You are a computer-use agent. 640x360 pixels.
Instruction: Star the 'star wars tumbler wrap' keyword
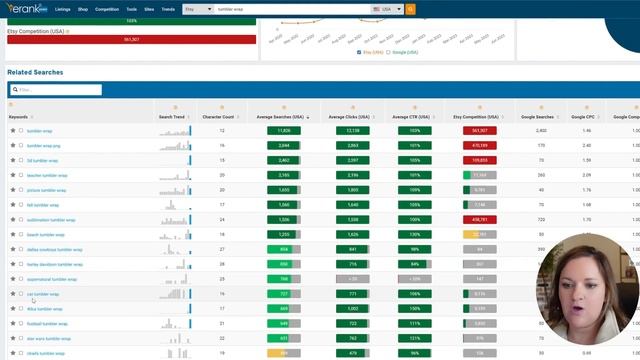click(x=13, y=338)
